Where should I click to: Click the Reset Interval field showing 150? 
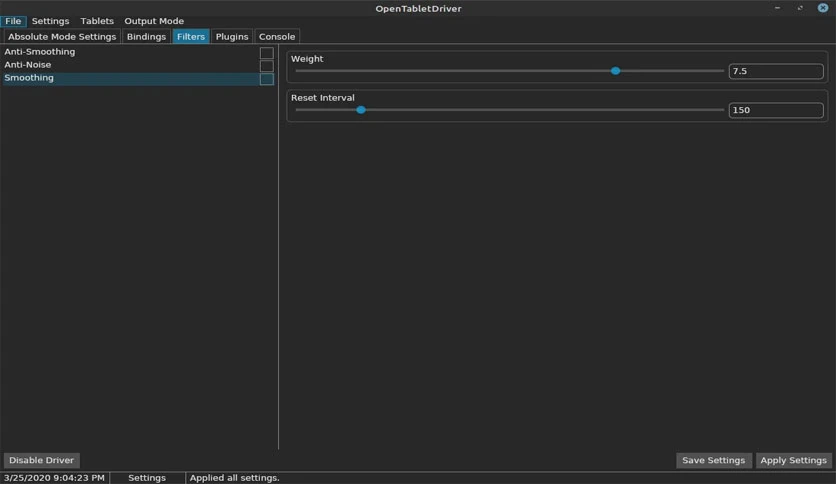[x=776, y=110]
